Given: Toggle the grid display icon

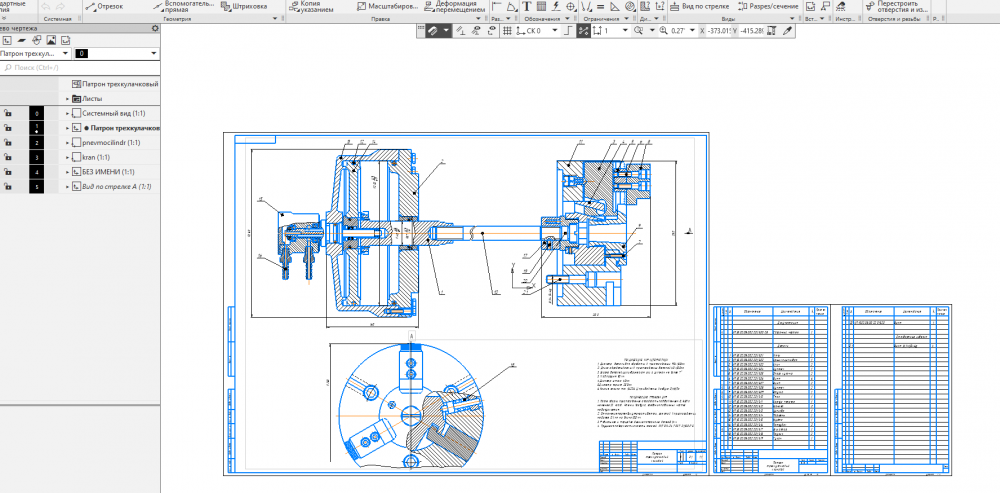Looking at the screenshot, I should [507, 31].
